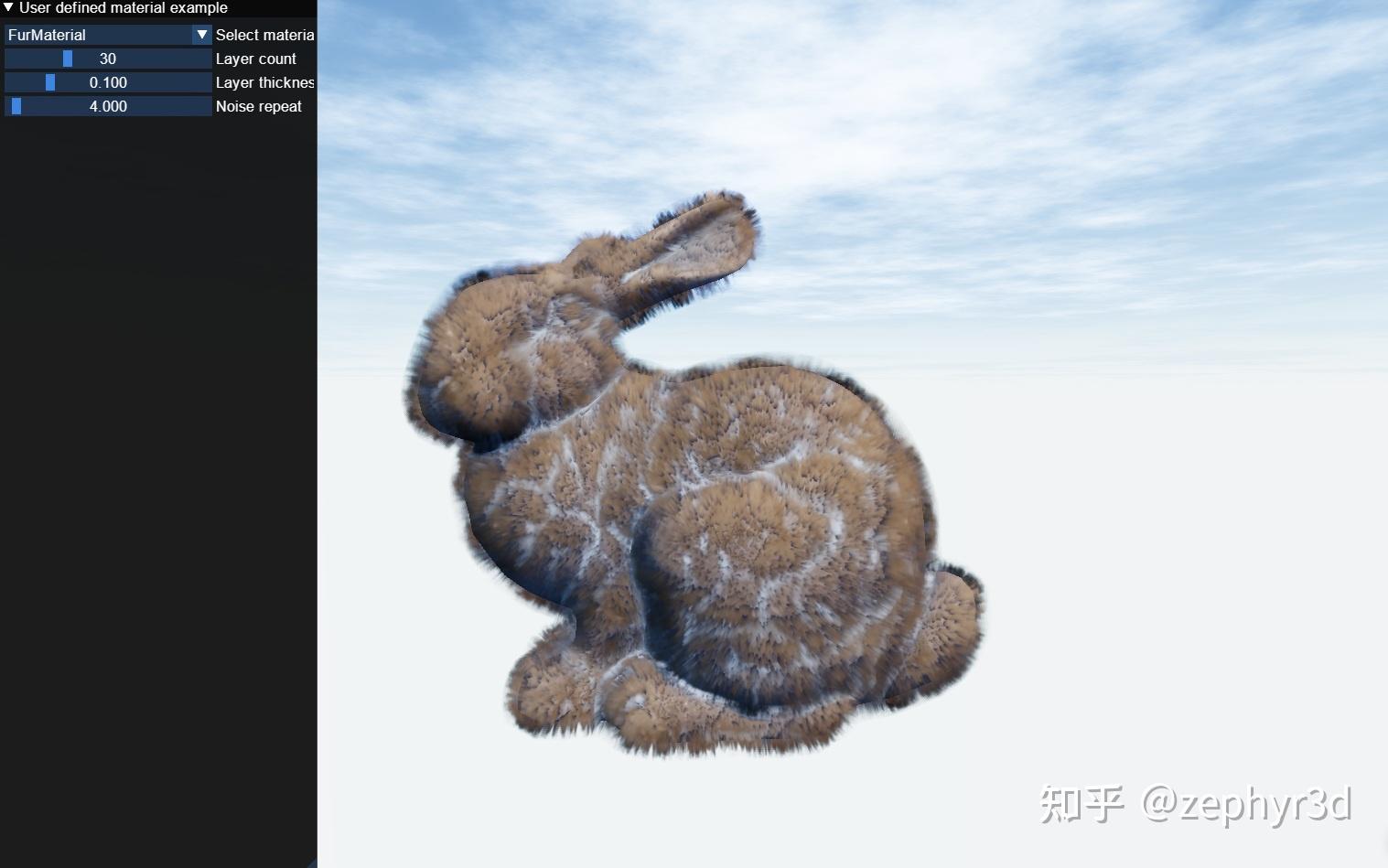Click the panel title User defined material example
Viewport: 1388px width, 868px height.
tap(124, 7)
